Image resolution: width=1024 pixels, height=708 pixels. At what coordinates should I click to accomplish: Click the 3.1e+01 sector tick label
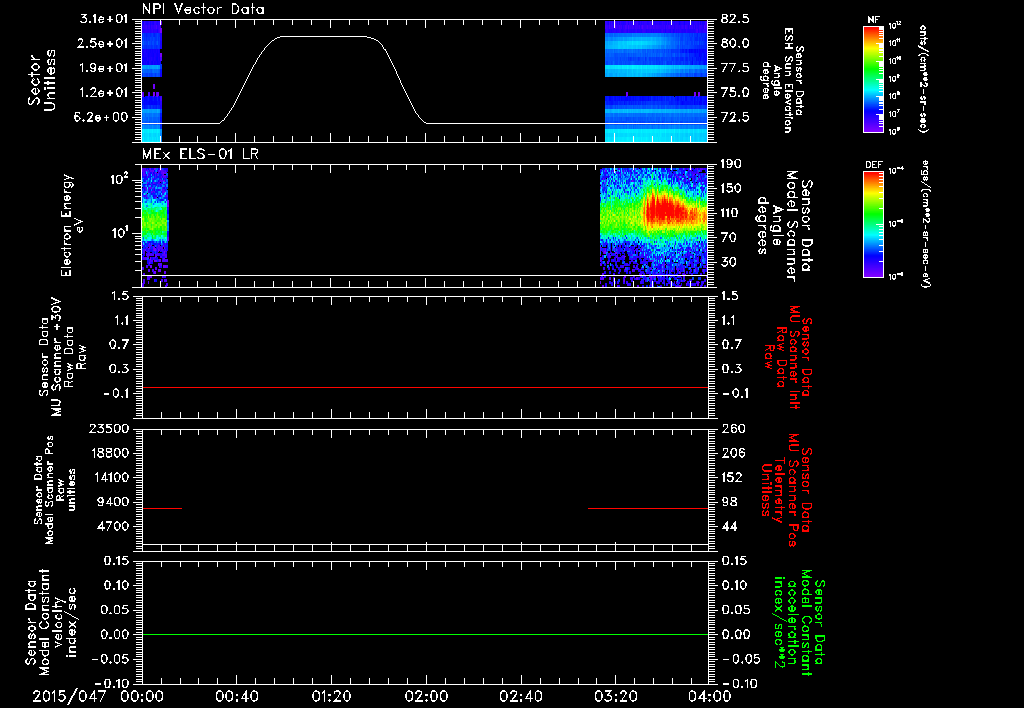[x=104, y=18]
